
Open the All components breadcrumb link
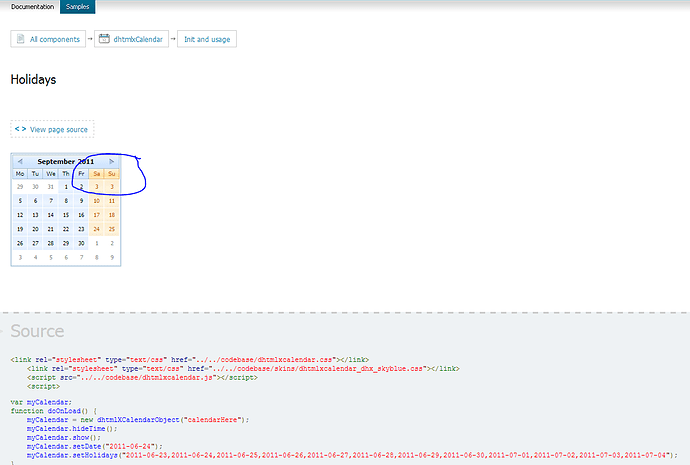coord(48,39)
